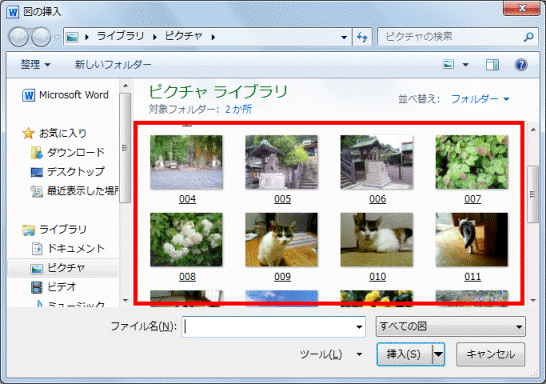Select ライブラリ in navigation pane

[x=54, y=229]
